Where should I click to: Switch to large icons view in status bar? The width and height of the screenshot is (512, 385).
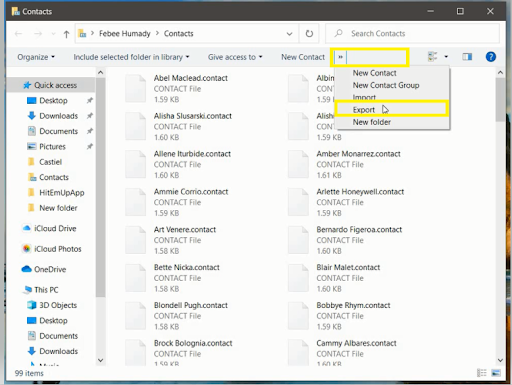(496, 373)
